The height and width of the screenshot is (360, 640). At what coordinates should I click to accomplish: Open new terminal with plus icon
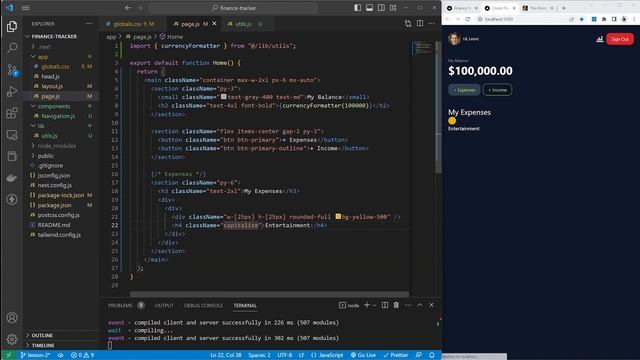point(367,305)
